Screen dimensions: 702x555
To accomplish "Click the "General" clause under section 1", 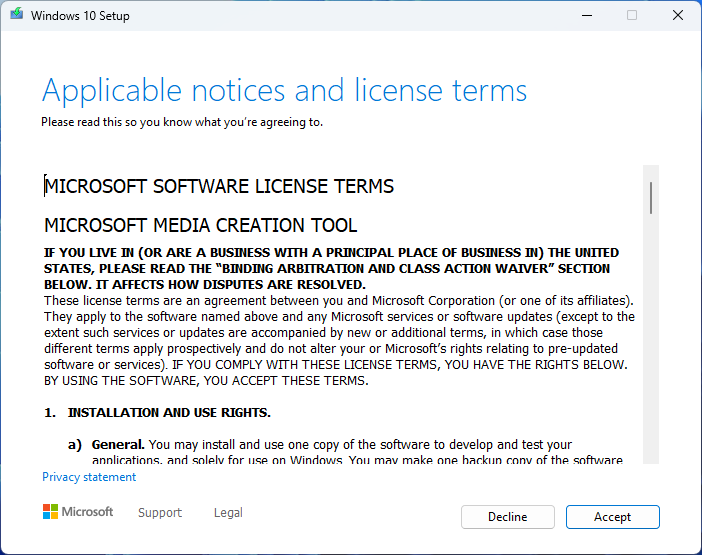I will click(x=118, y=444).
